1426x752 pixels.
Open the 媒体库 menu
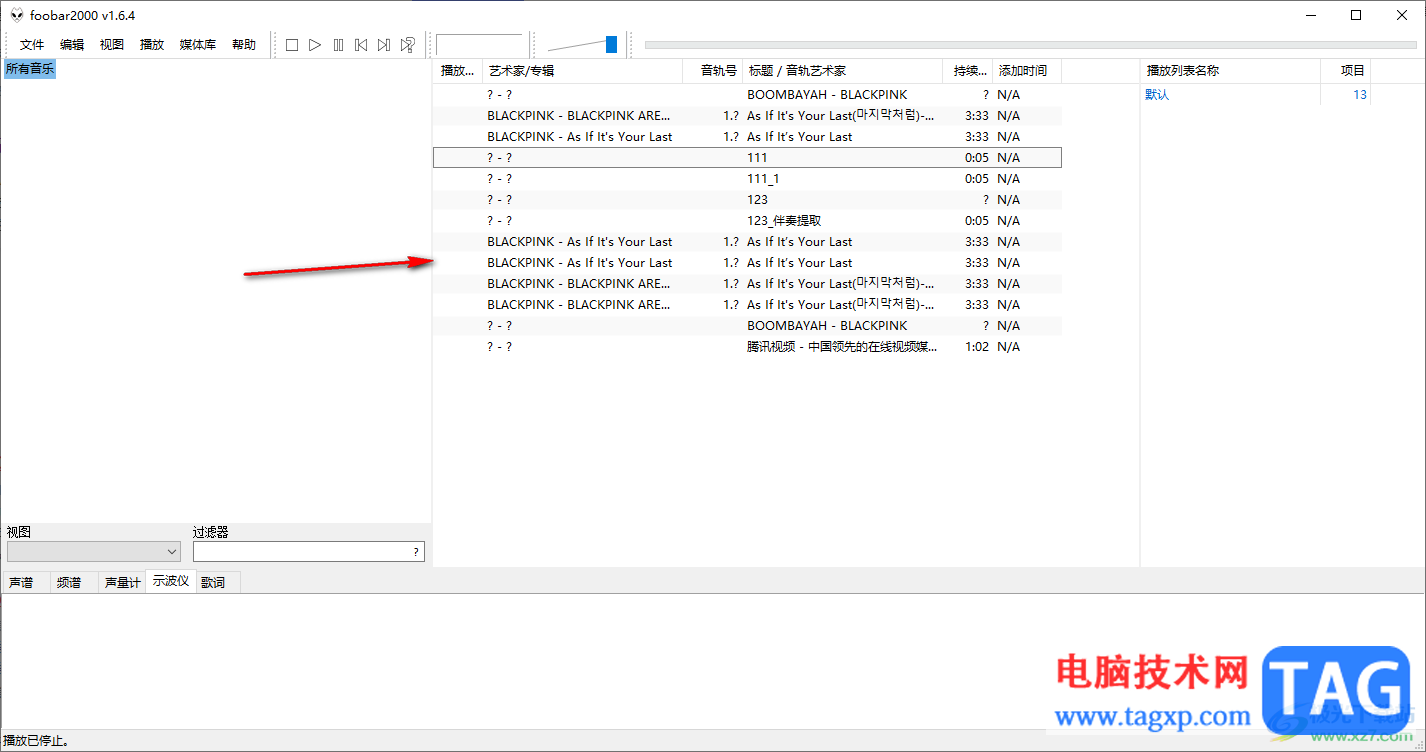198,45
